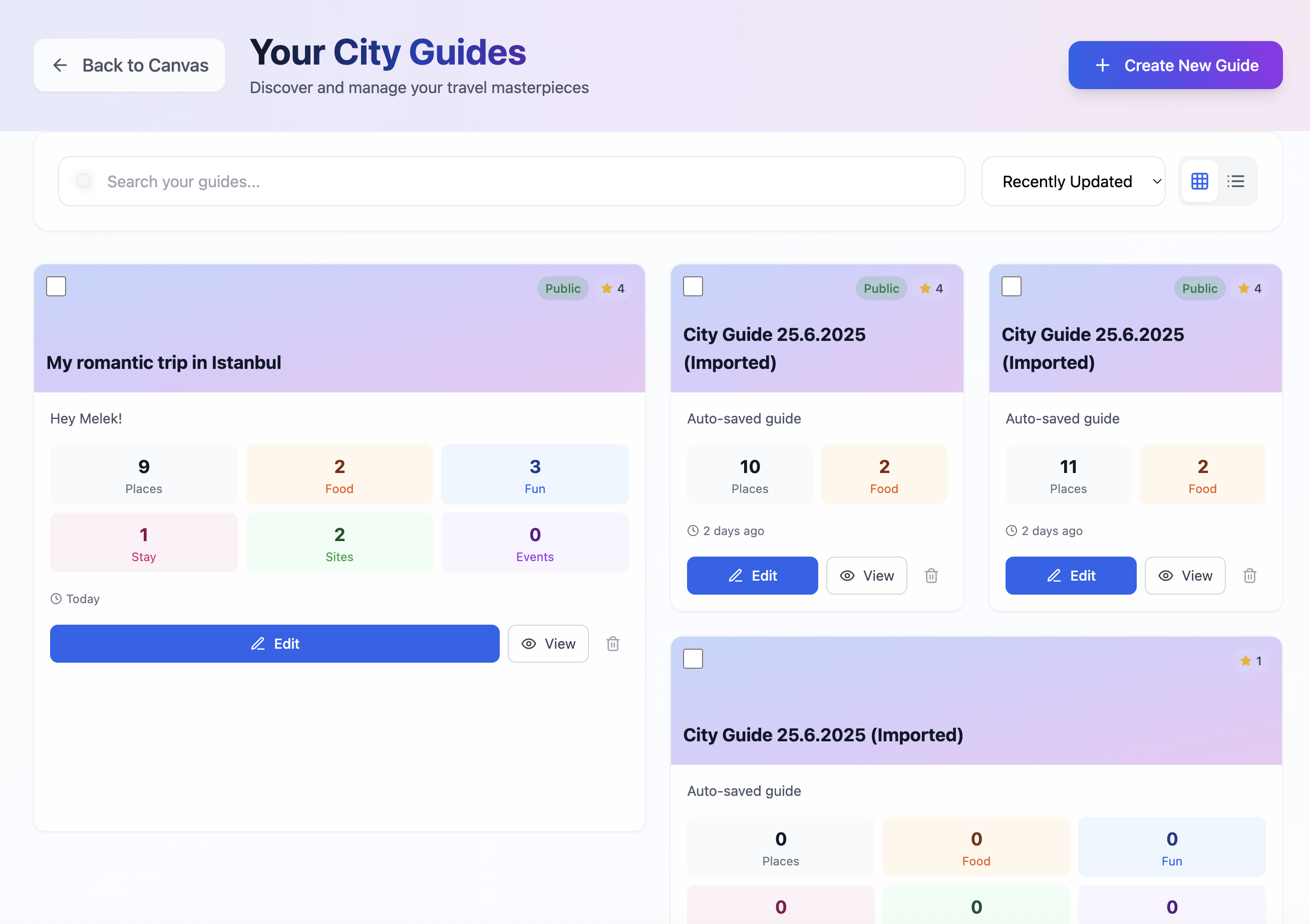Click Create New Guide button
1310x924 pixels.
point(1175,65)
